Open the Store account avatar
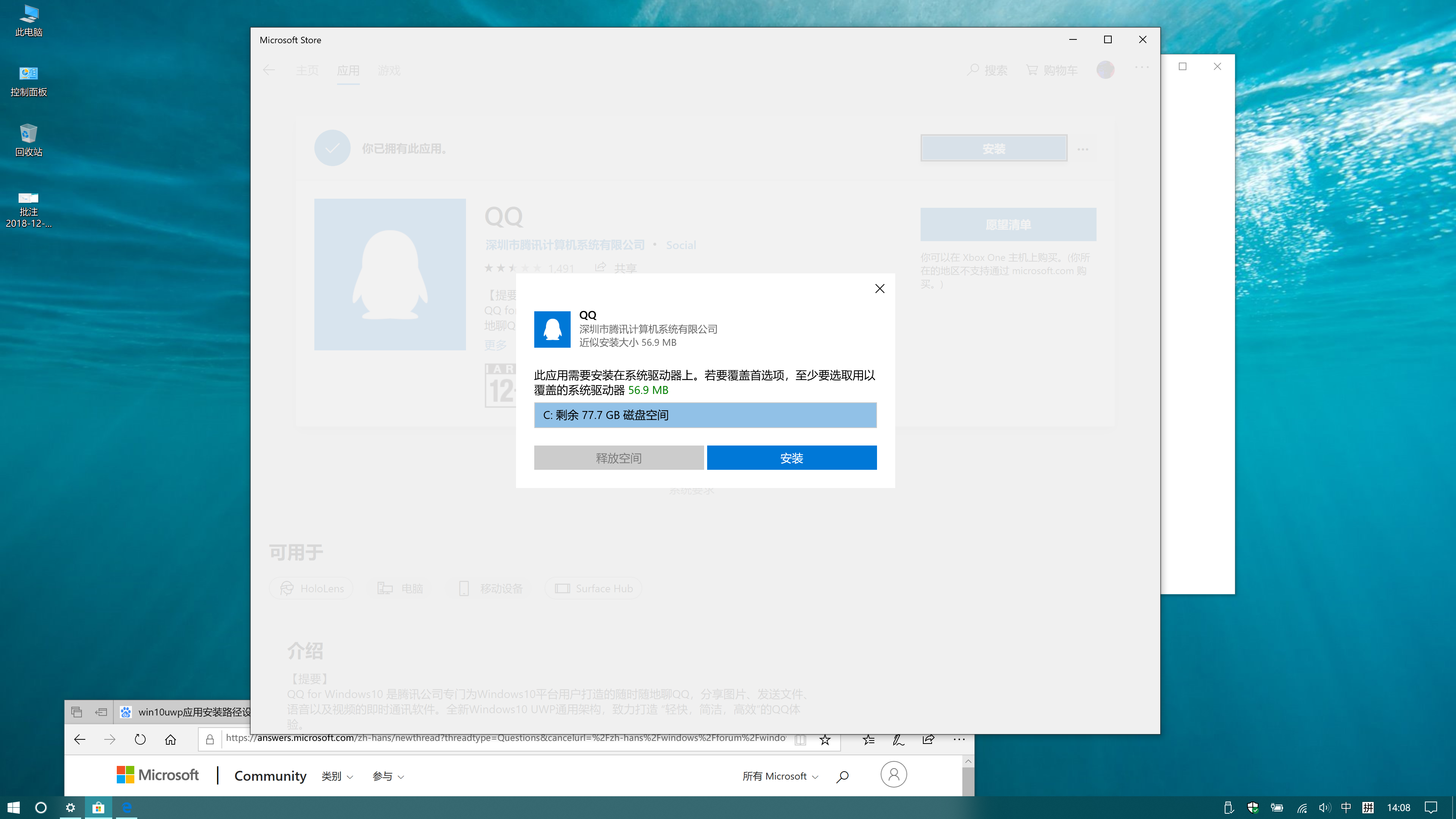Screen dimensions: 1456x819 (x=1105, y=69)
